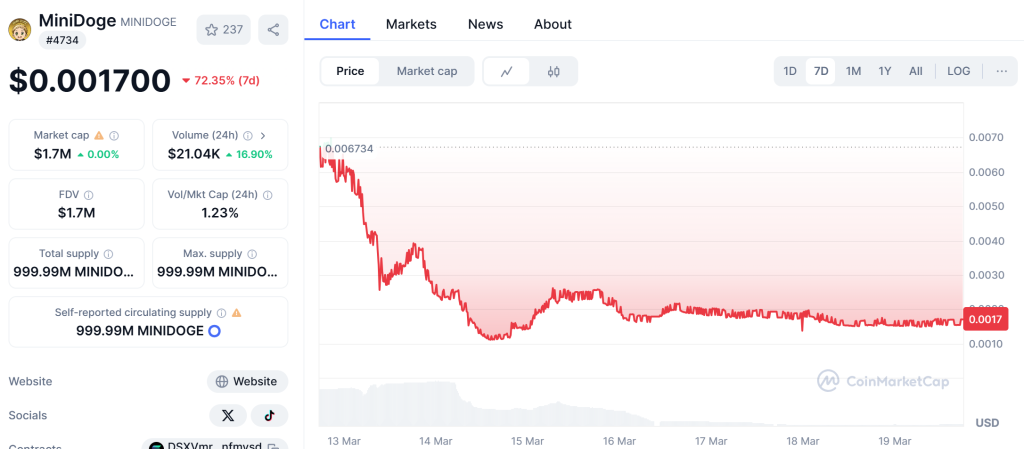Click the X (Twitter) social icon
This screenshot has width=1024, height=449.
(228, 415)
